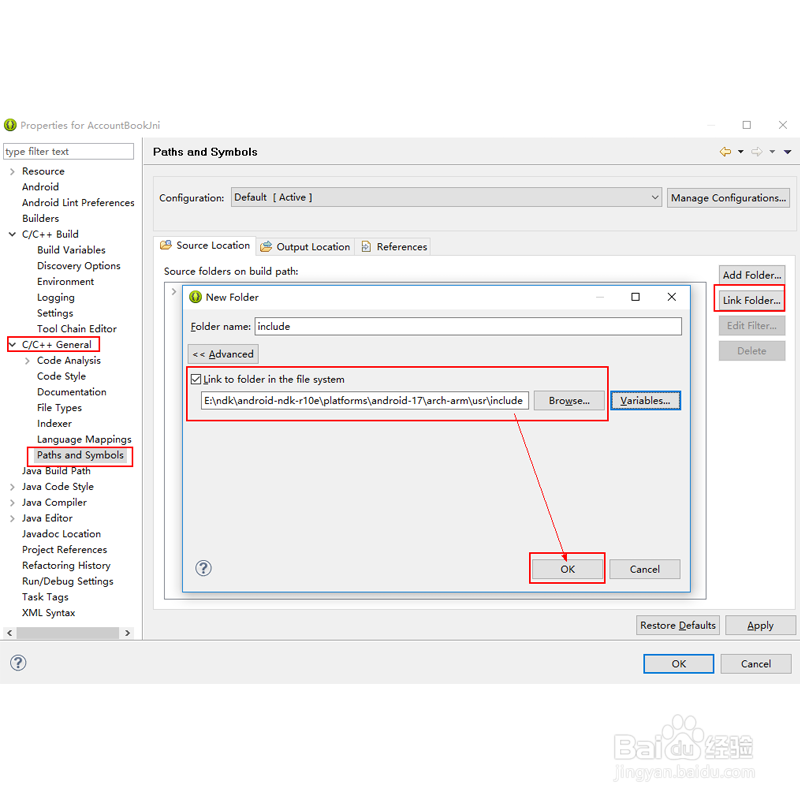
Task: Click the Apply button
Action: coord(760,625)
